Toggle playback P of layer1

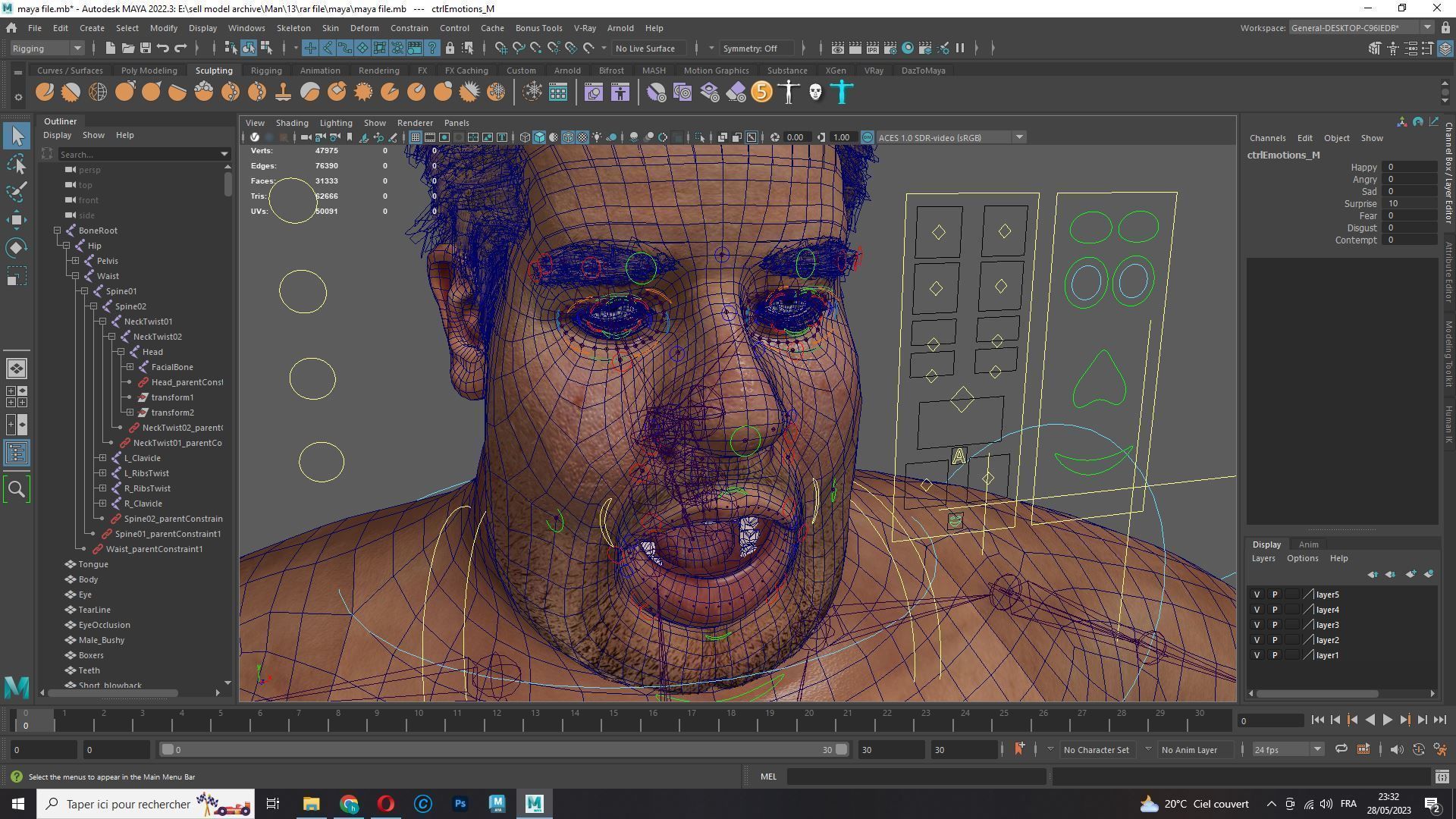click(1275, 655)
